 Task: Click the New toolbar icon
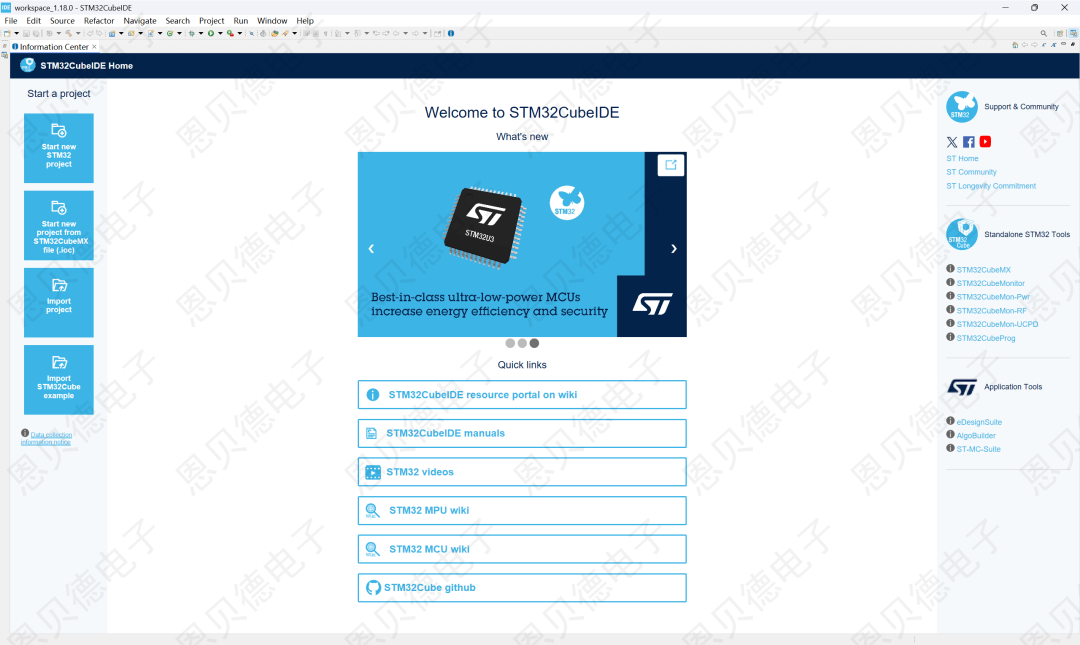coord(7,33)
